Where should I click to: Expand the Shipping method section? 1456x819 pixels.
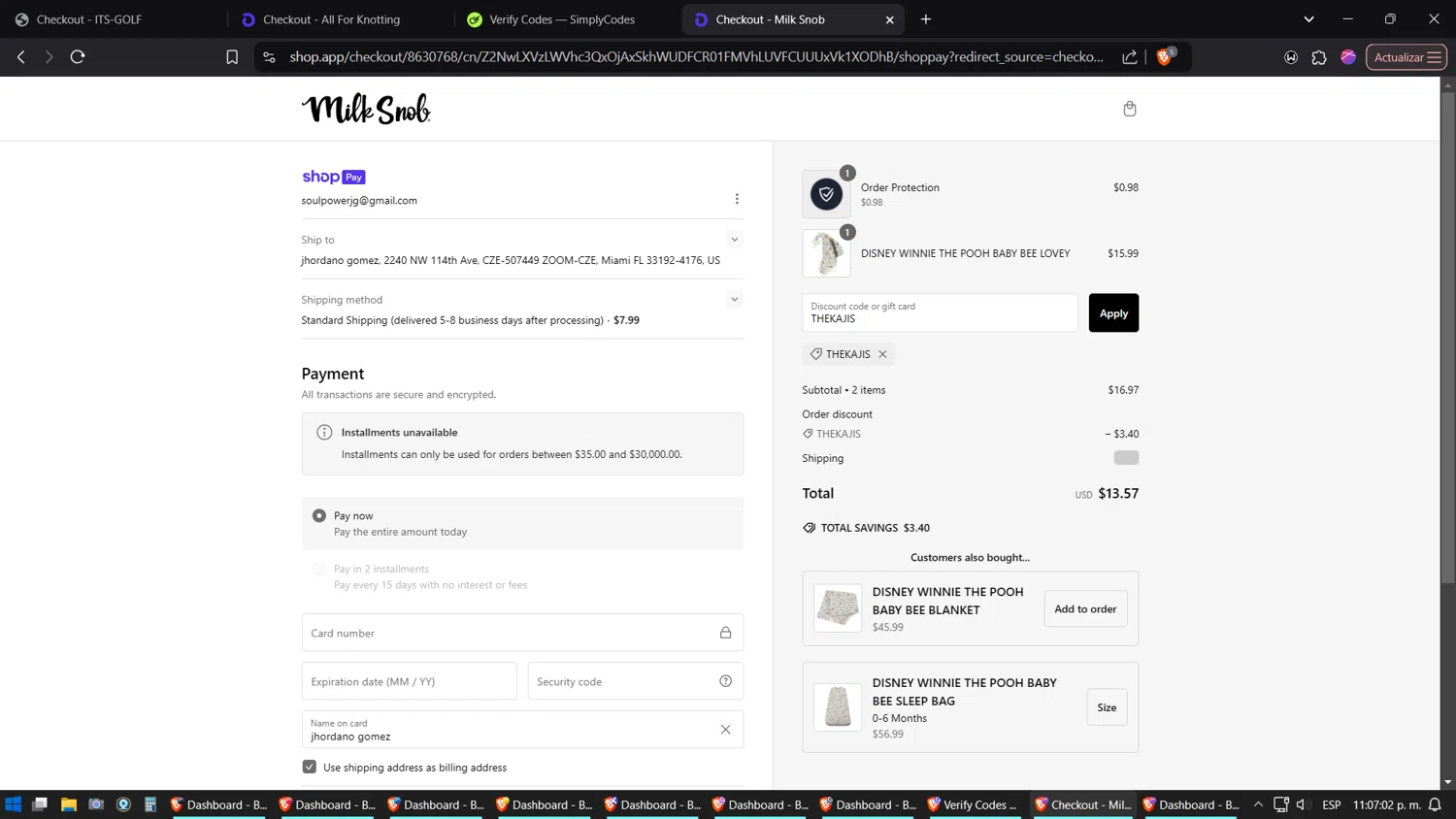click(x=735, y=300)
